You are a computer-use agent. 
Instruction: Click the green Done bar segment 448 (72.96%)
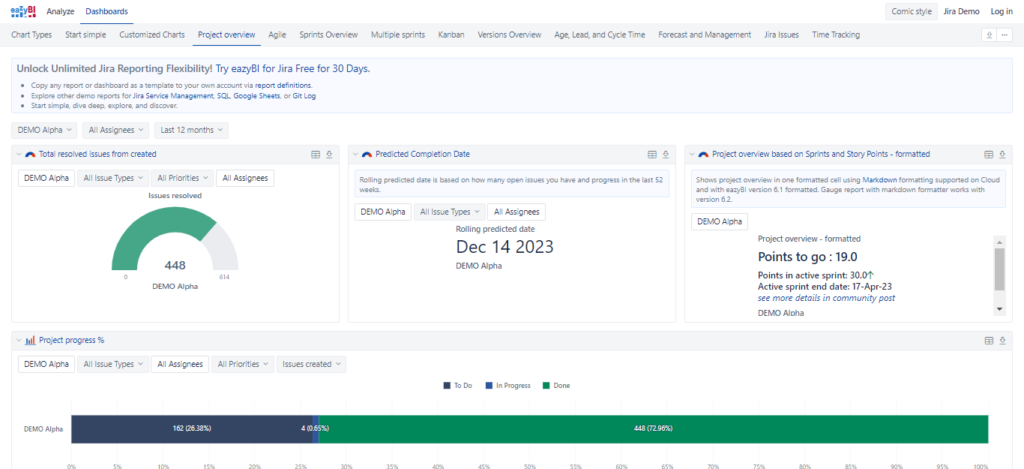click(653, 429)
